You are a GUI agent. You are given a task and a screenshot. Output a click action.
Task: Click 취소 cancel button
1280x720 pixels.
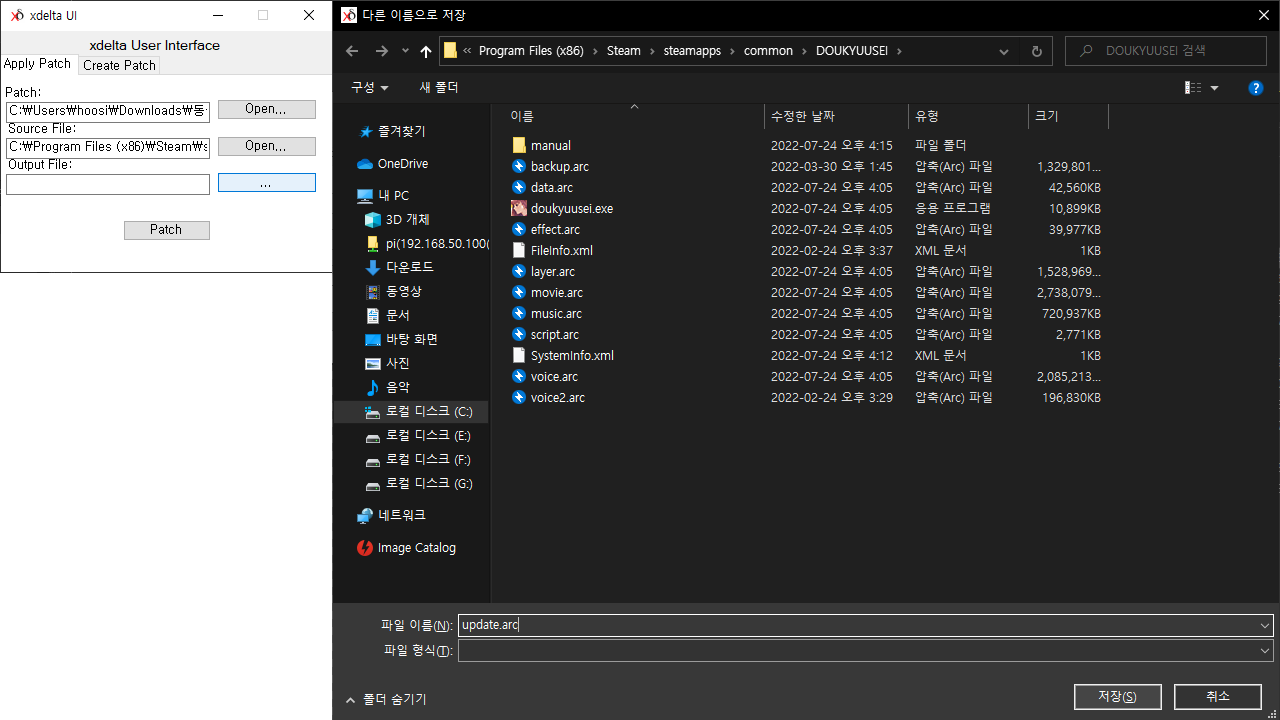(x=1218, y=697)
